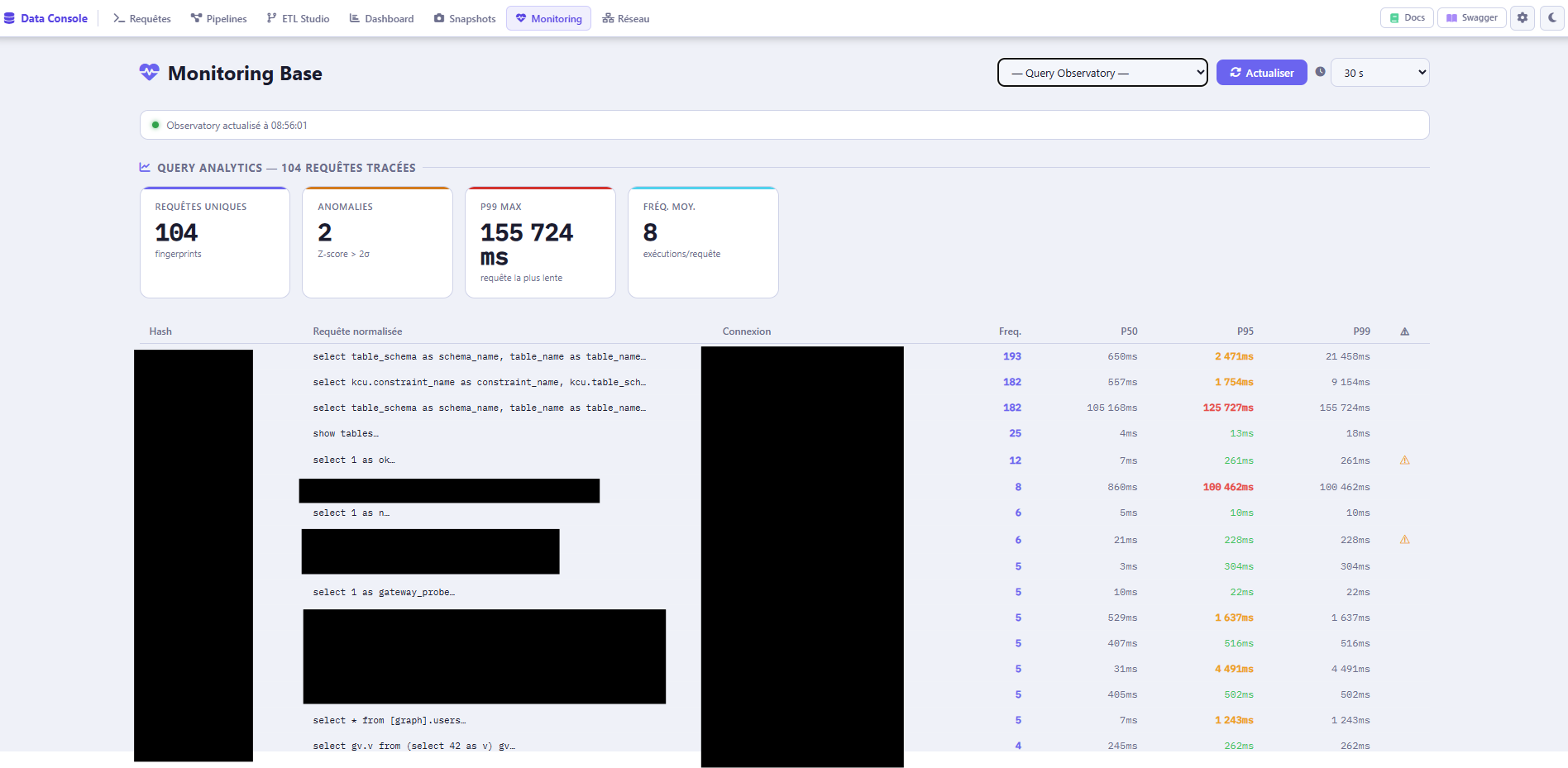Click the heart pulse Monitoring Base icon
The width and height of the screenshot is (1568, 768).
point(149,73)
